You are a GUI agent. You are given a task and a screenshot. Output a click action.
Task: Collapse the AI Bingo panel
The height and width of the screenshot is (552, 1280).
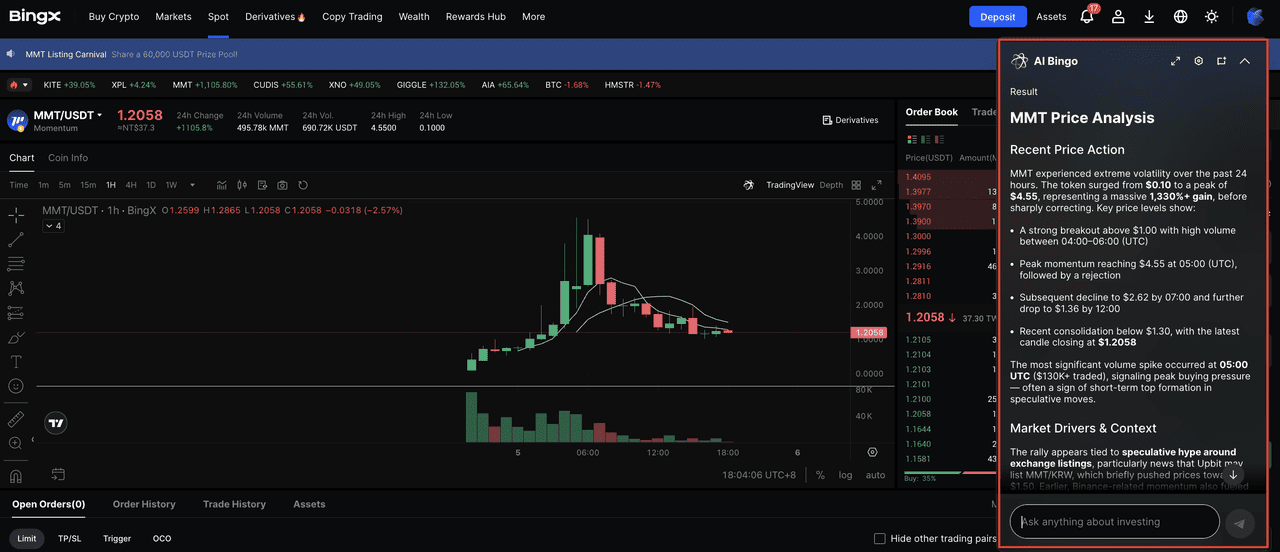click(1245, 61)
